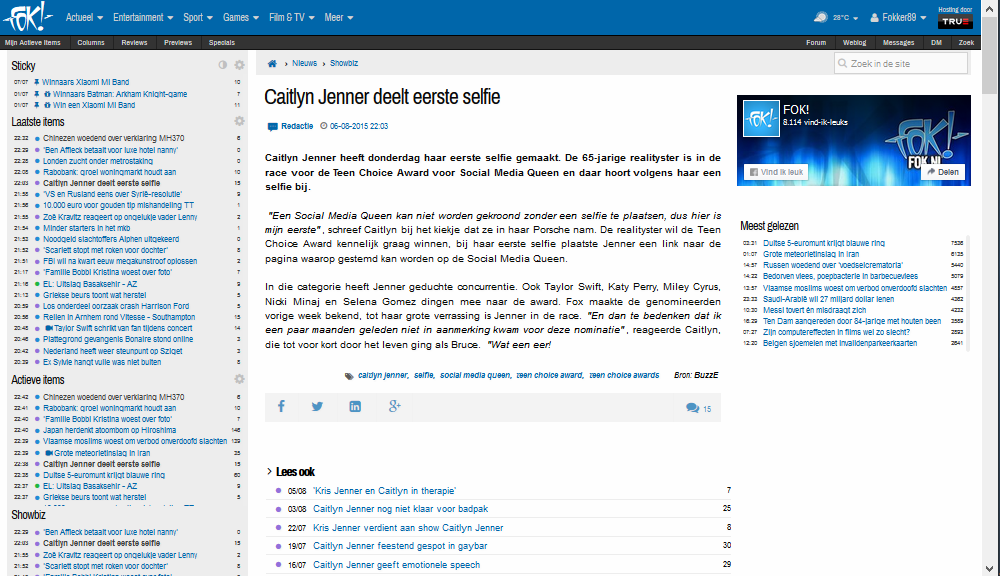The image size is (1000, 576).
Task: Go to the Forum
Action: [x=816, y=43]
